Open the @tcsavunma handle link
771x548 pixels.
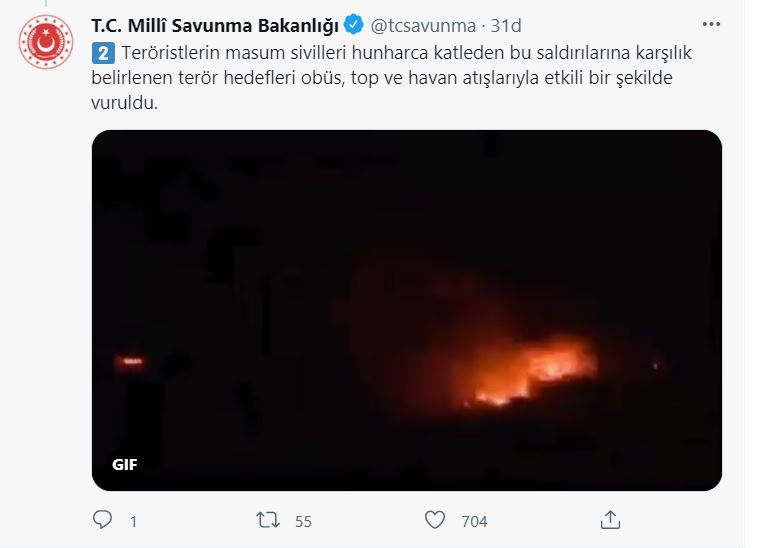pyautogui.click(x=423, y=26)
